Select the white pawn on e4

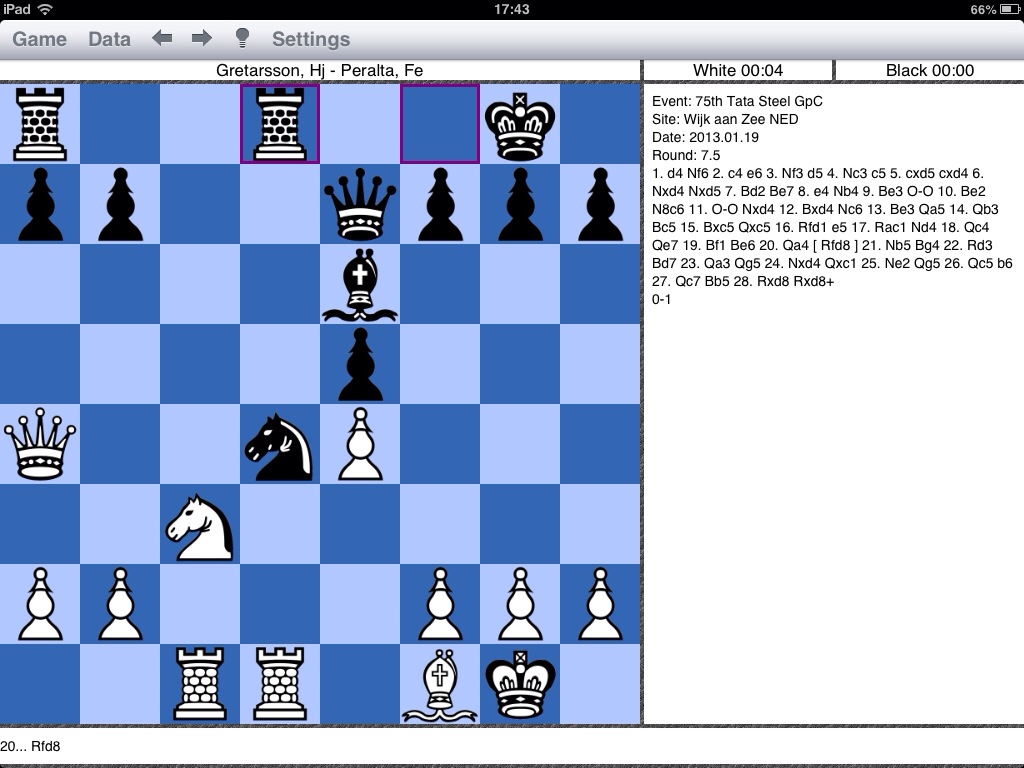[x=360, y=444]
